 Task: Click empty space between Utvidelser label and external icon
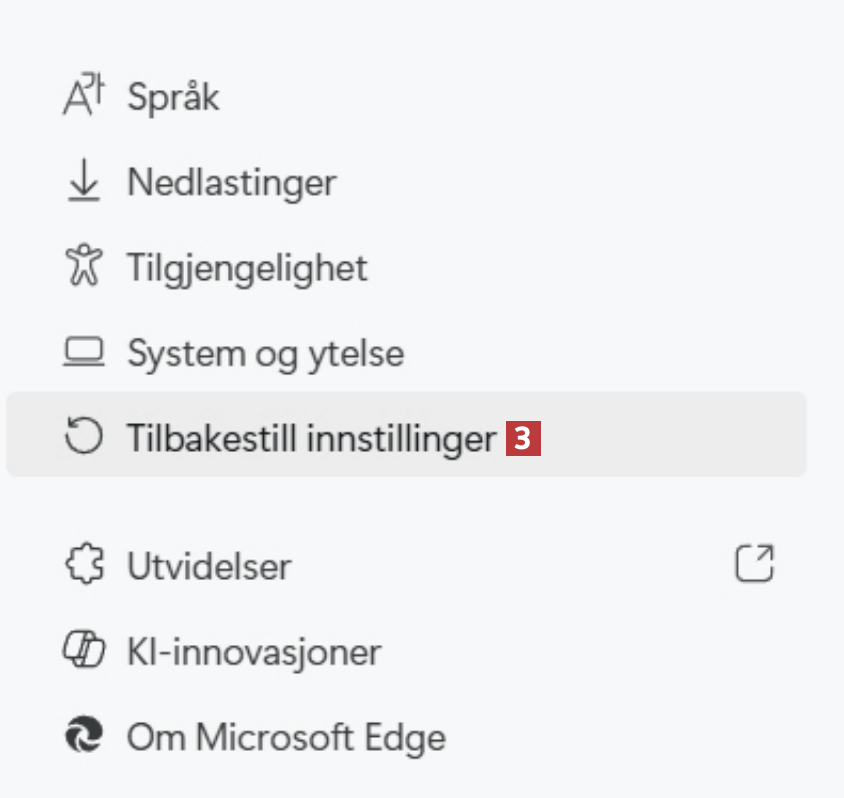pos(510,566)
